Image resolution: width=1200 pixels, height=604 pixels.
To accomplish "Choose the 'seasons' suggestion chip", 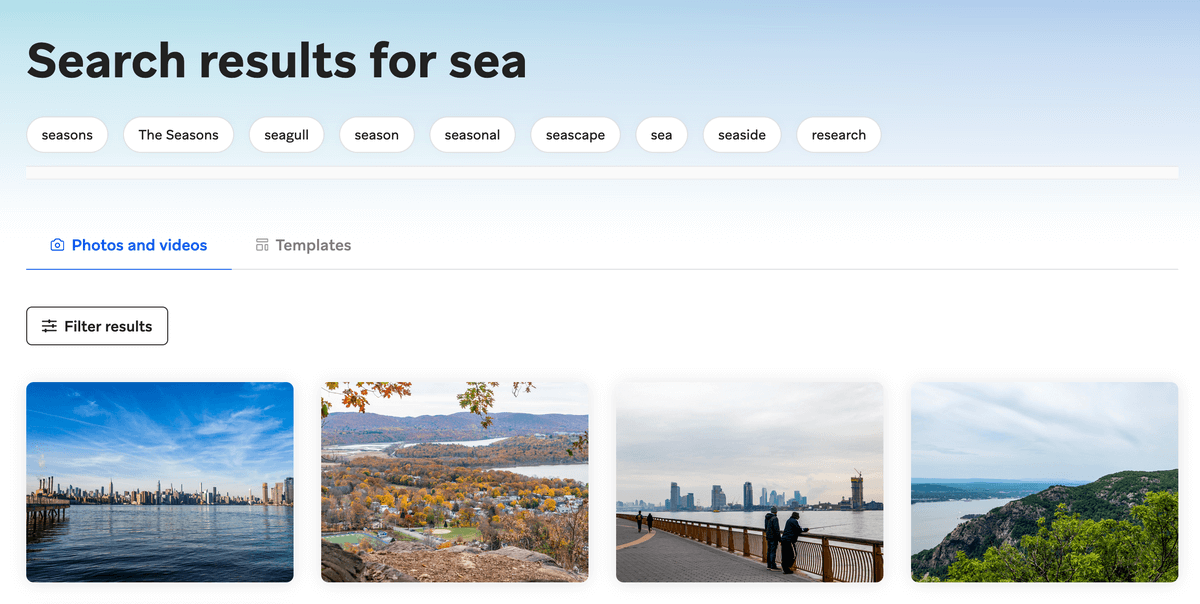I will click(67, 135).
